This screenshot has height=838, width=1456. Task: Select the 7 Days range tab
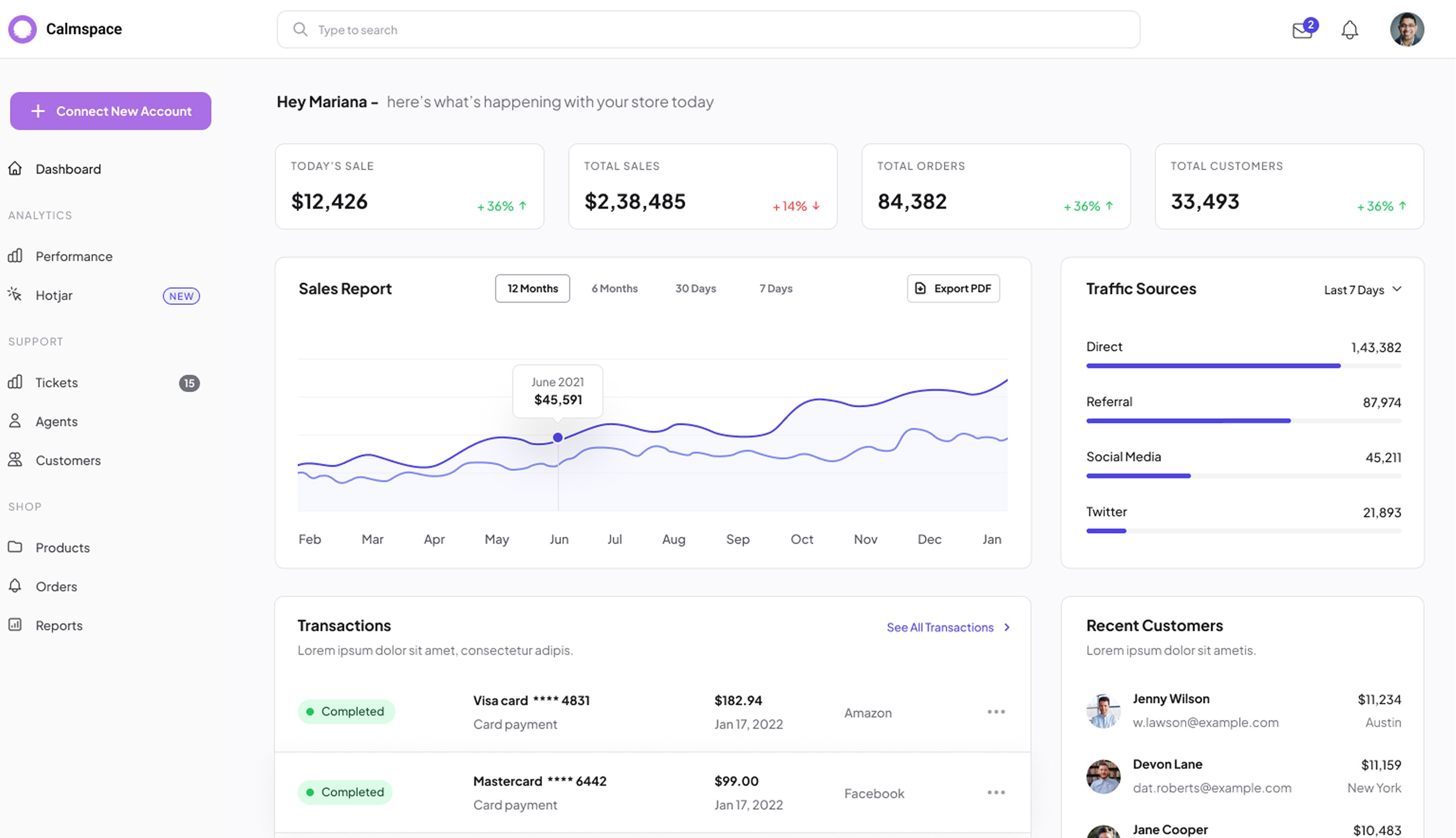(x=775, y=288)
